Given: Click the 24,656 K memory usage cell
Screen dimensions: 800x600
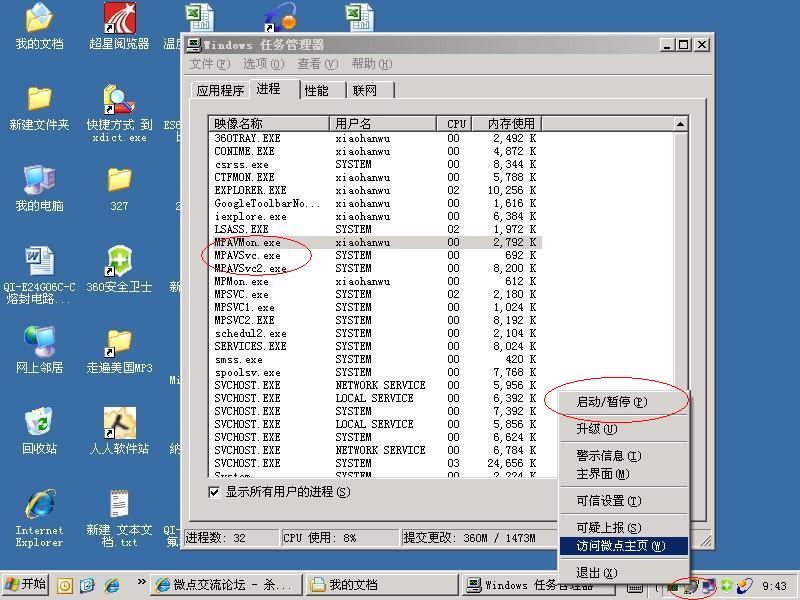Looking at the screenshot, I should pyautogui.click(x=512, y=463).
